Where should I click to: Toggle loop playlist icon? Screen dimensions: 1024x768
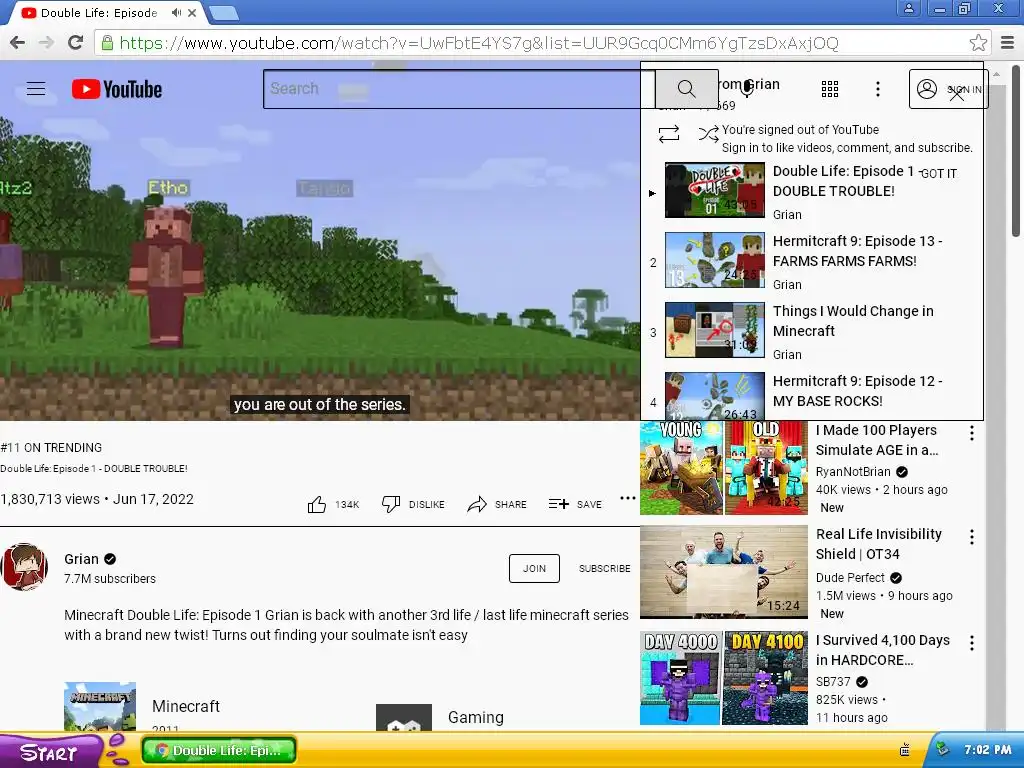pos(669,134)
